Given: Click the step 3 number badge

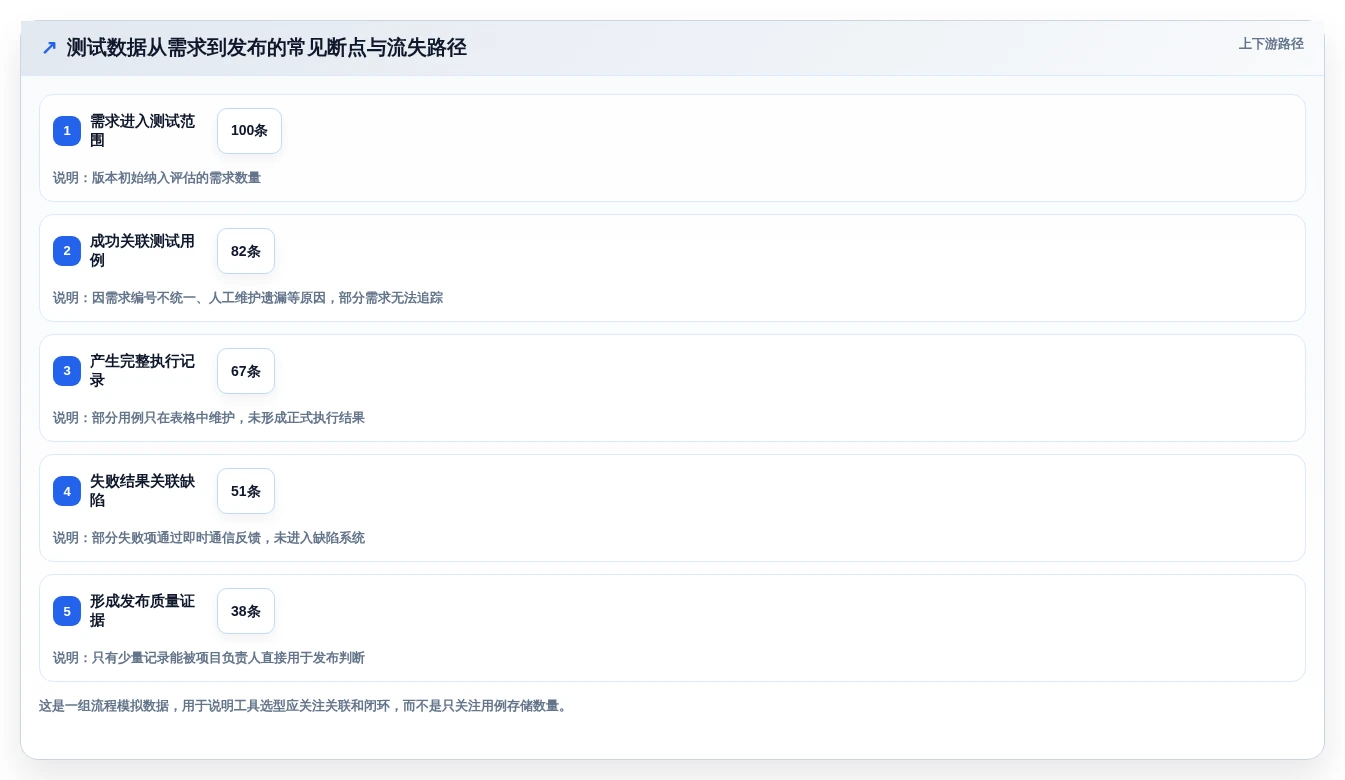Looking at the screenshot, I should pyautogui.click(x=67, y=371).
